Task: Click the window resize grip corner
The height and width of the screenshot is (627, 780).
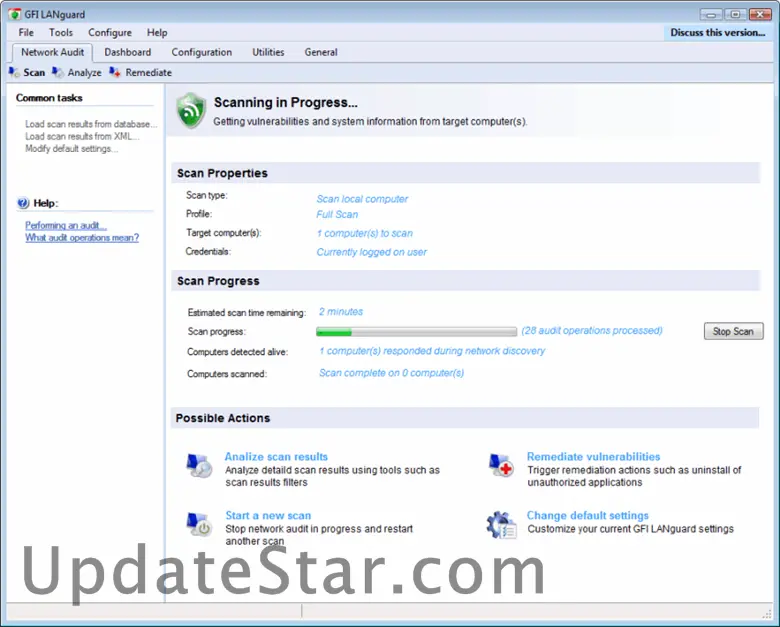Action: [x=766, y=613]
